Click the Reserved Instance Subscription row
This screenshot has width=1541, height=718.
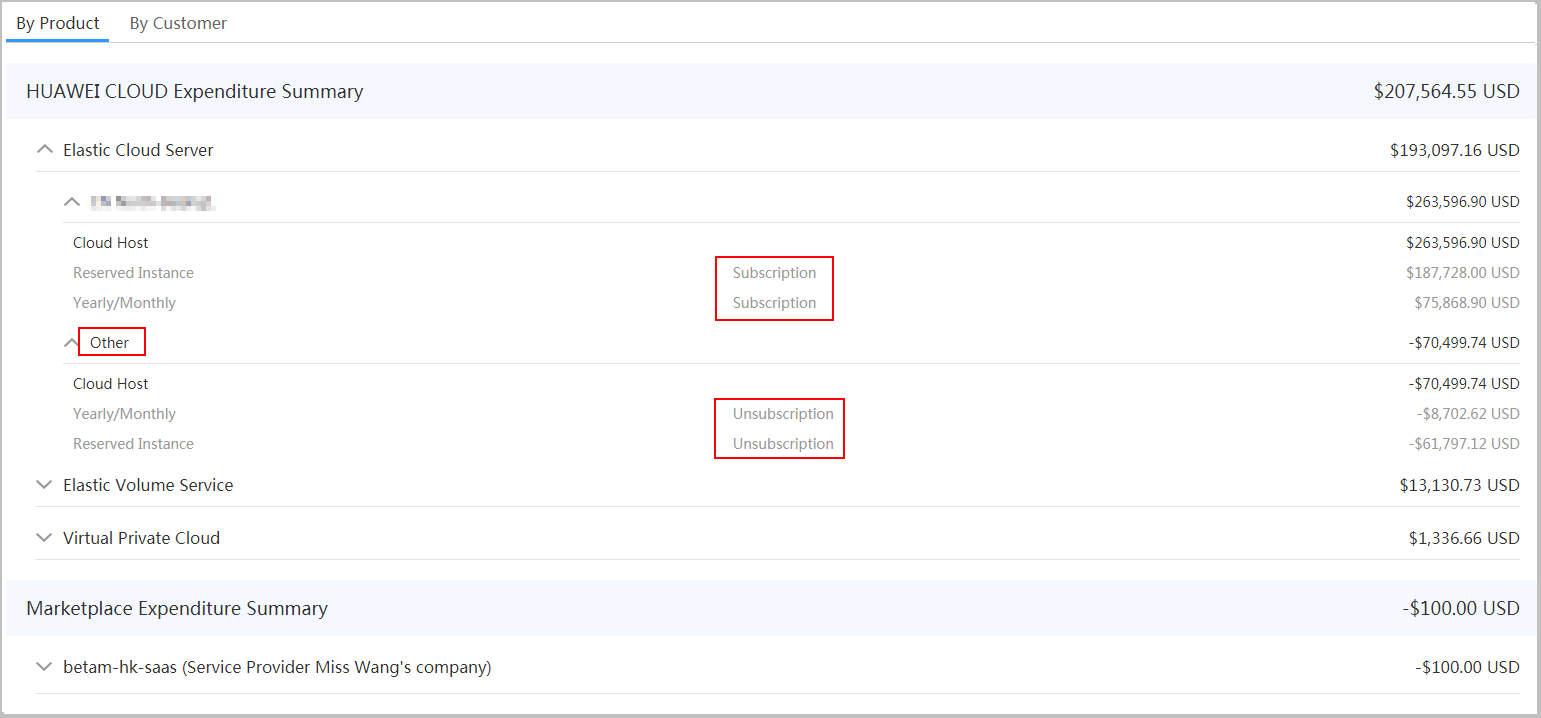point(133,273)
